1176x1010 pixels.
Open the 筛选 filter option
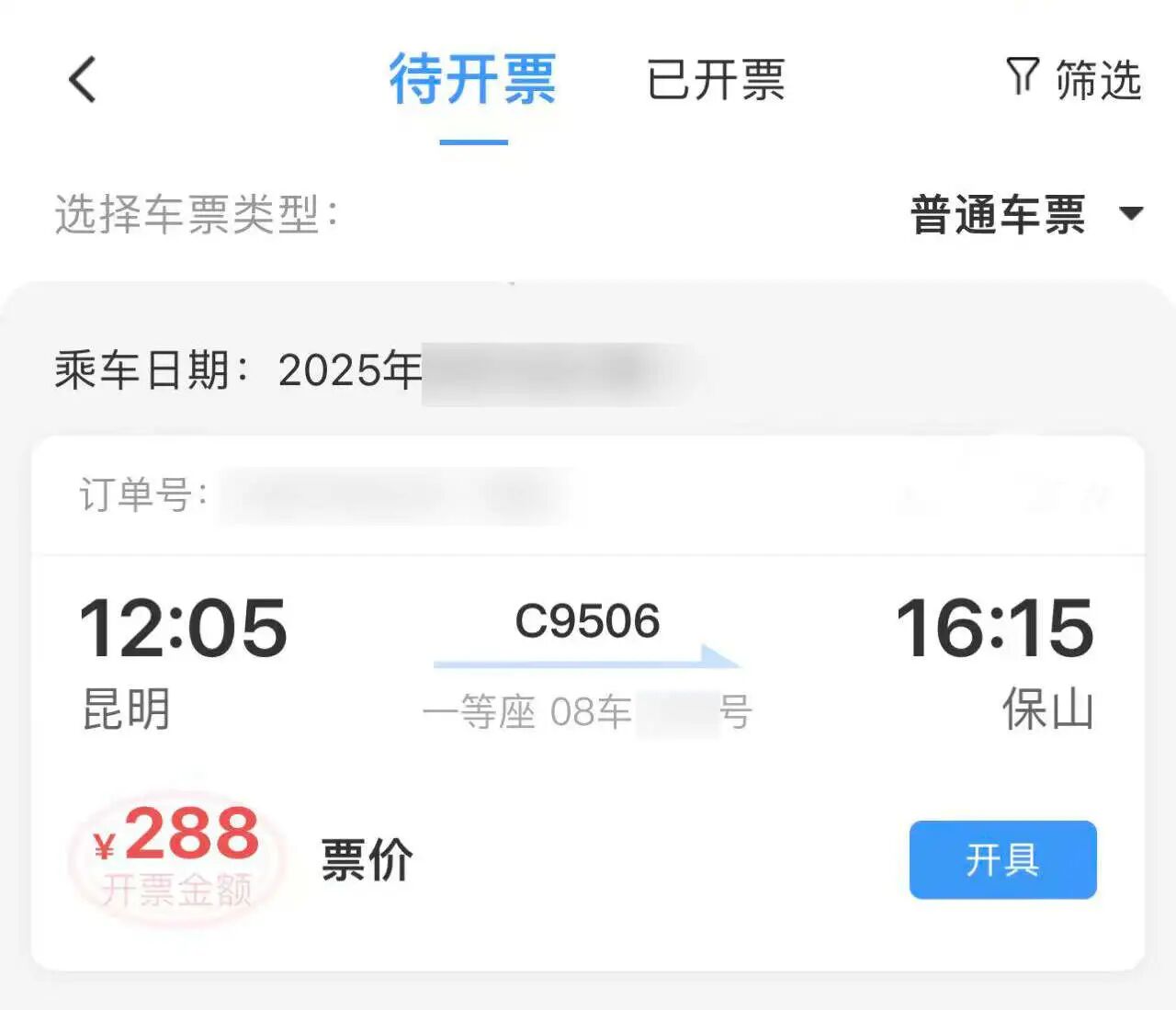[x=1074, y=78]
